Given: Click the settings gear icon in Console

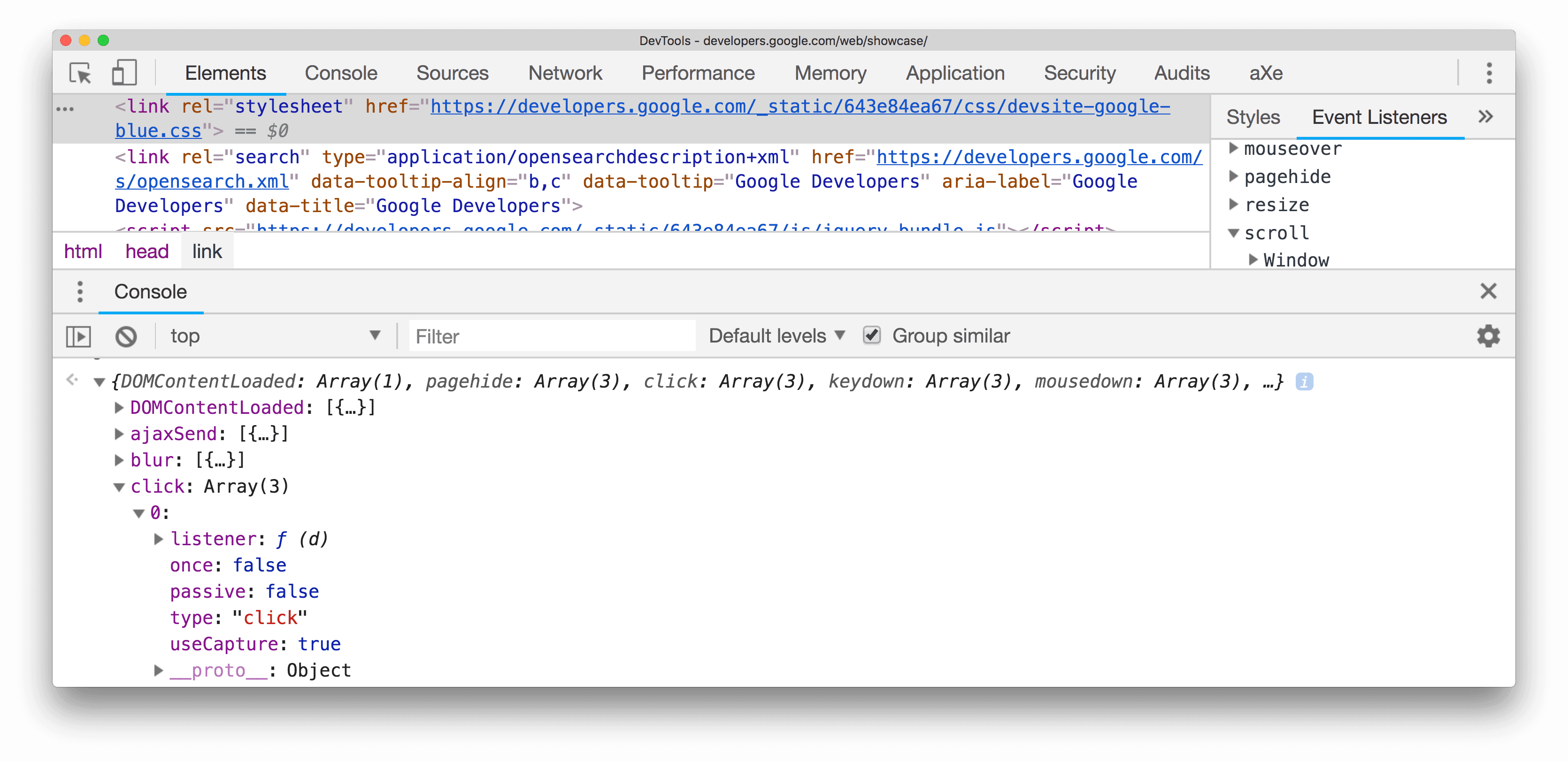Looking at the screenshot, I should 1489,335.
